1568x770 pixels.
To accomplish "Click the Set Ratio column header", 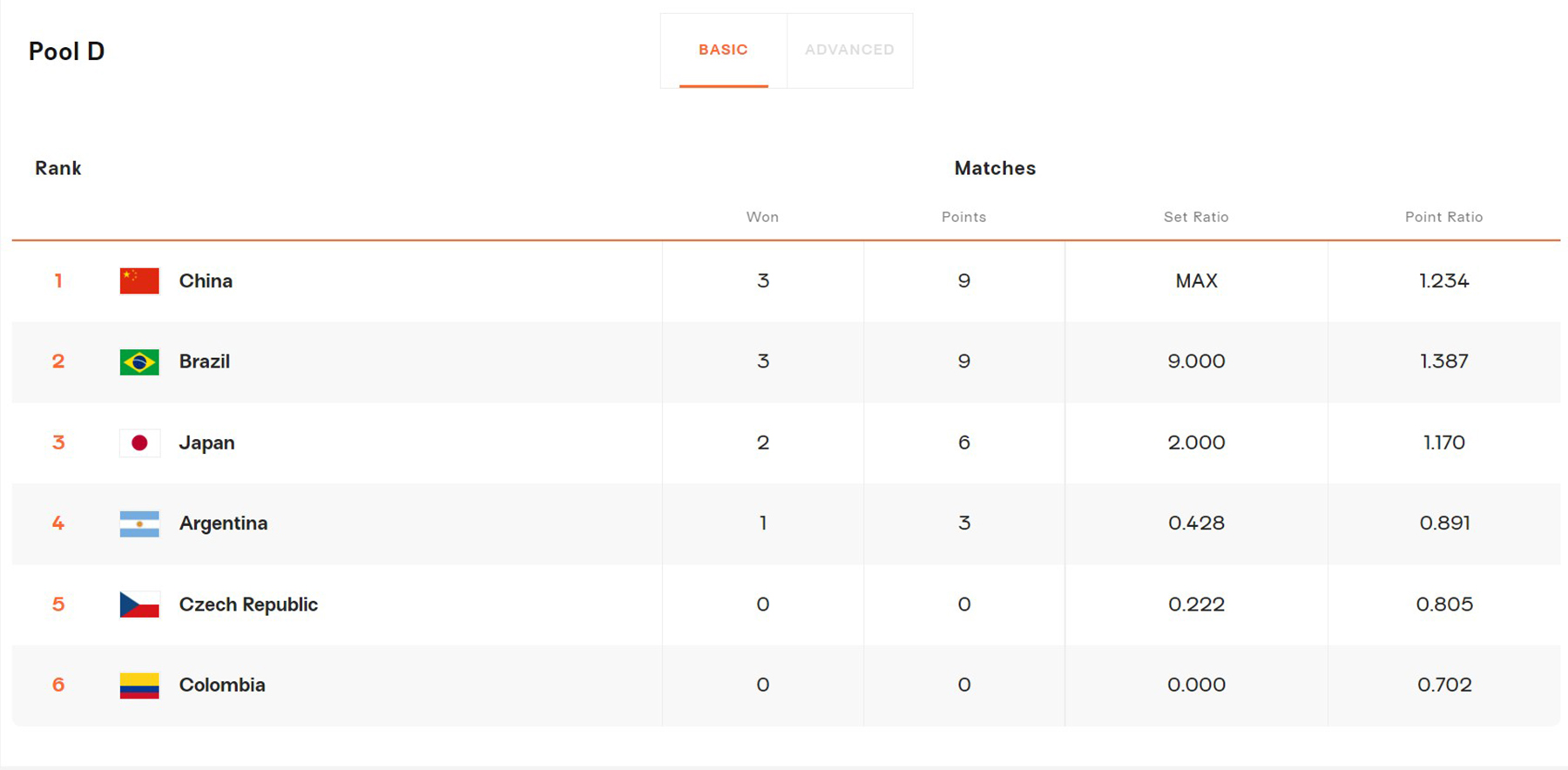I will pyautogui.click(x=1196, y=217).
